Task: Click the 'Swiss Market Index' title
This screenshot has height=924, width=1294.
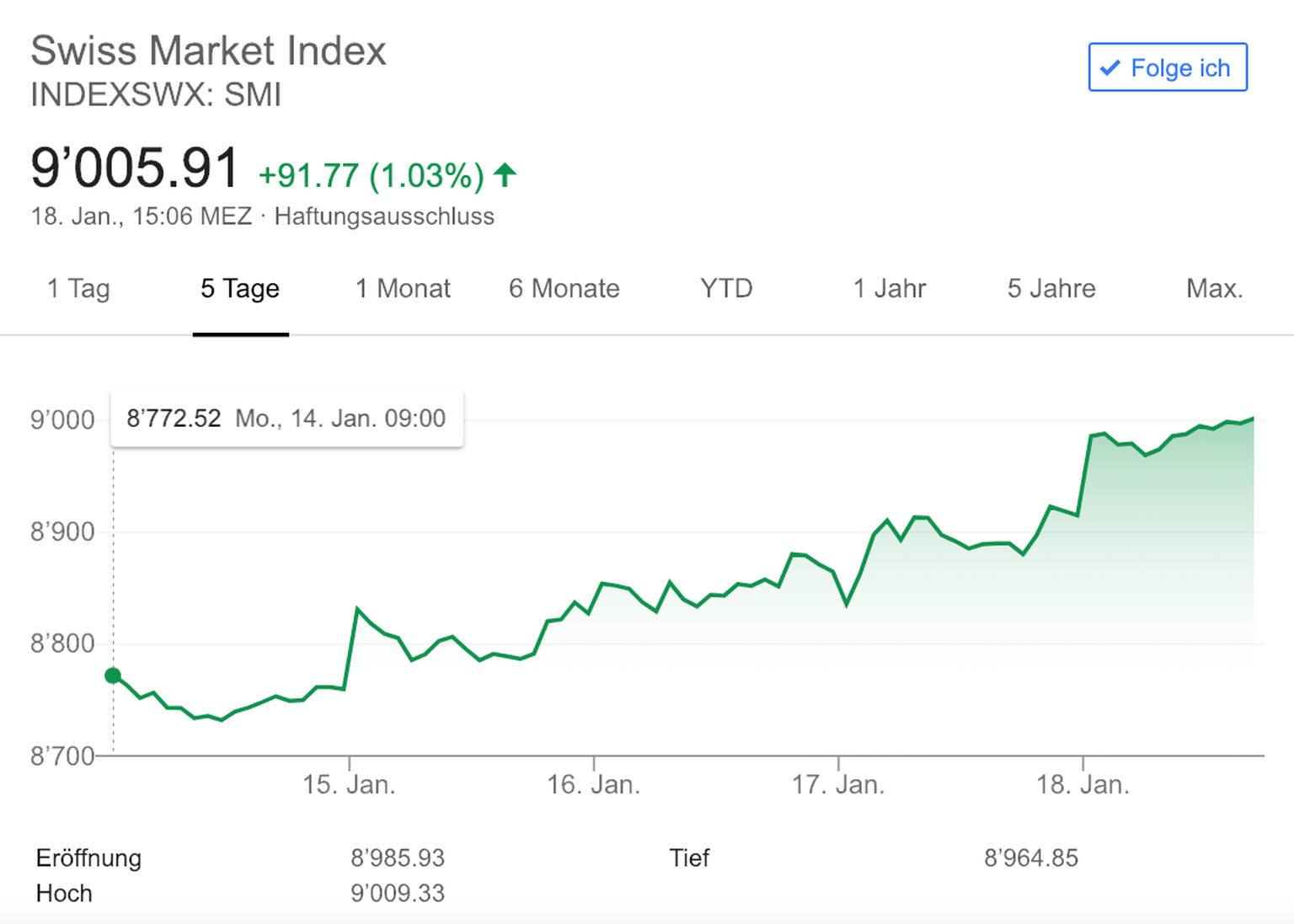Action: 208,51
